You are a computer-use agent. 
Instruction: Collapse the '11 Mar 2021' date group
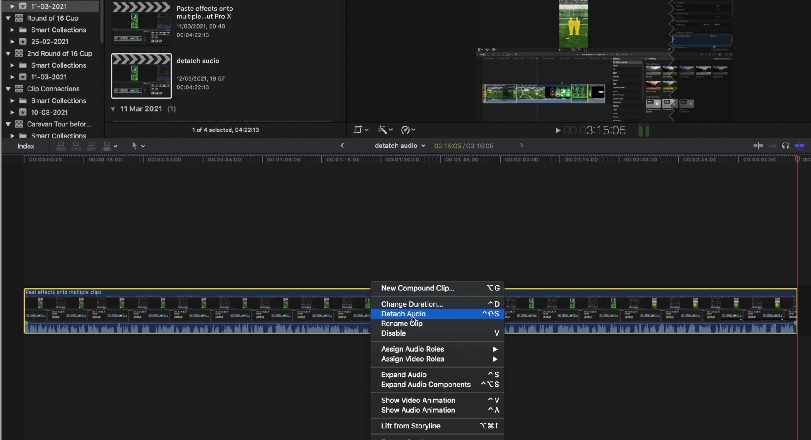(113, 109)
